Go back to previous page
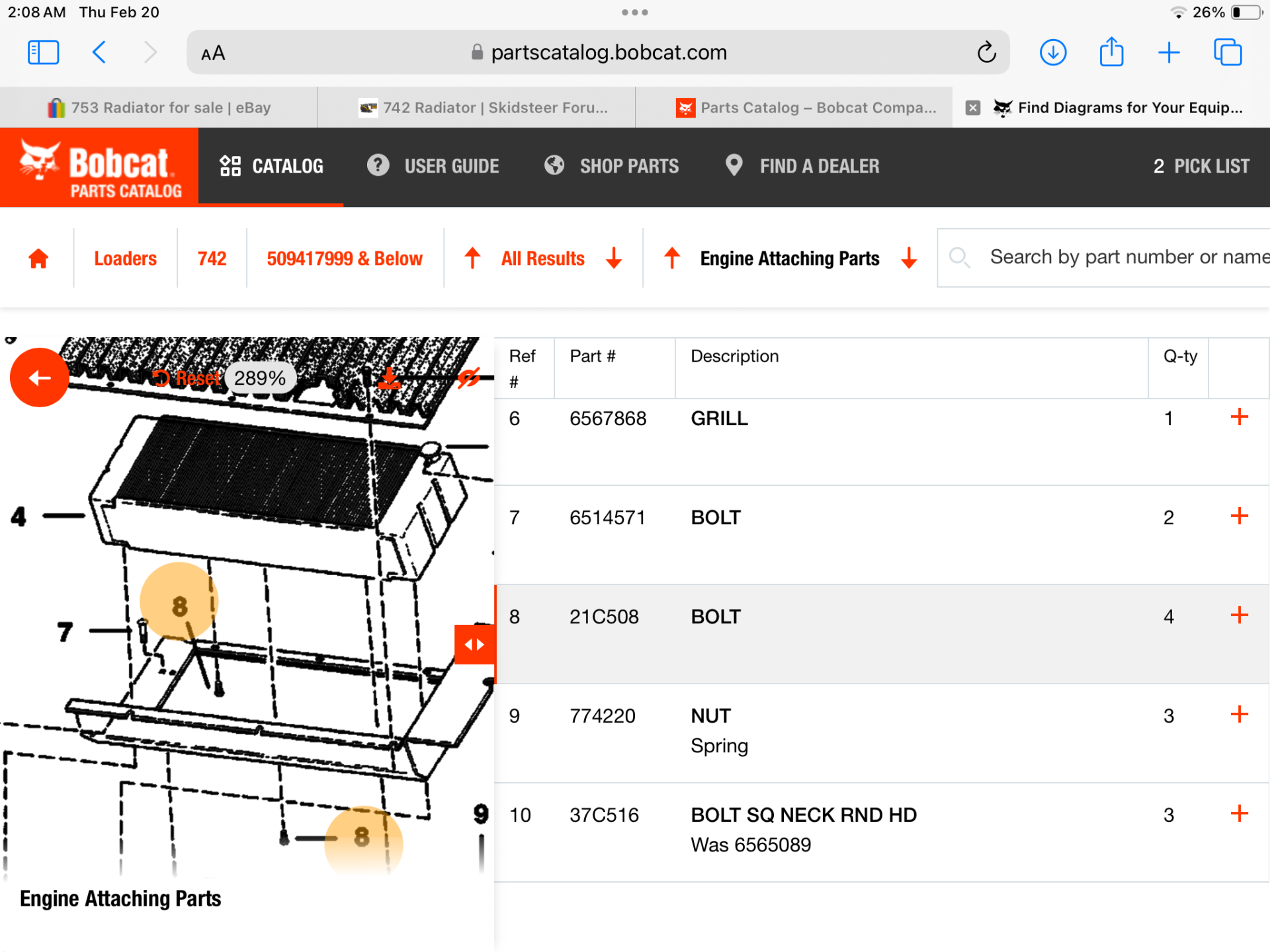The height and width of the screenshot is (952, 1270). pos(99,52)
